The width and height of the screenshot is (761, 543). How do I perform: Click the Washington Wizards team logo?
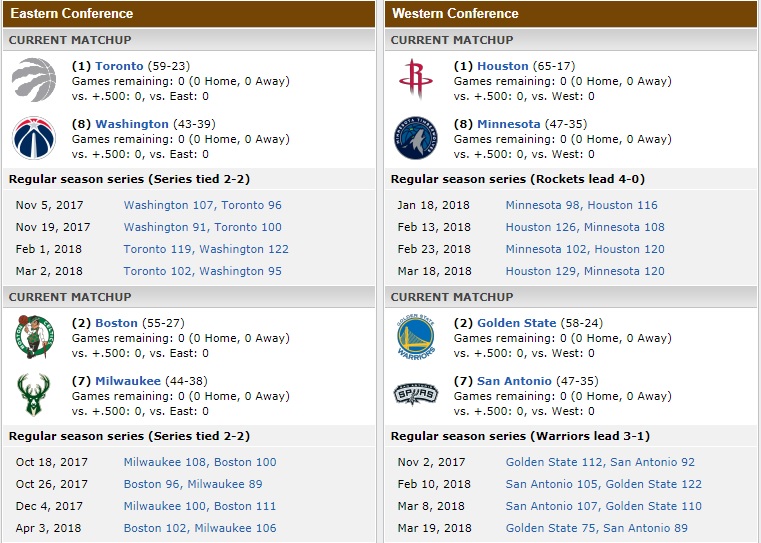pos(34,138)
